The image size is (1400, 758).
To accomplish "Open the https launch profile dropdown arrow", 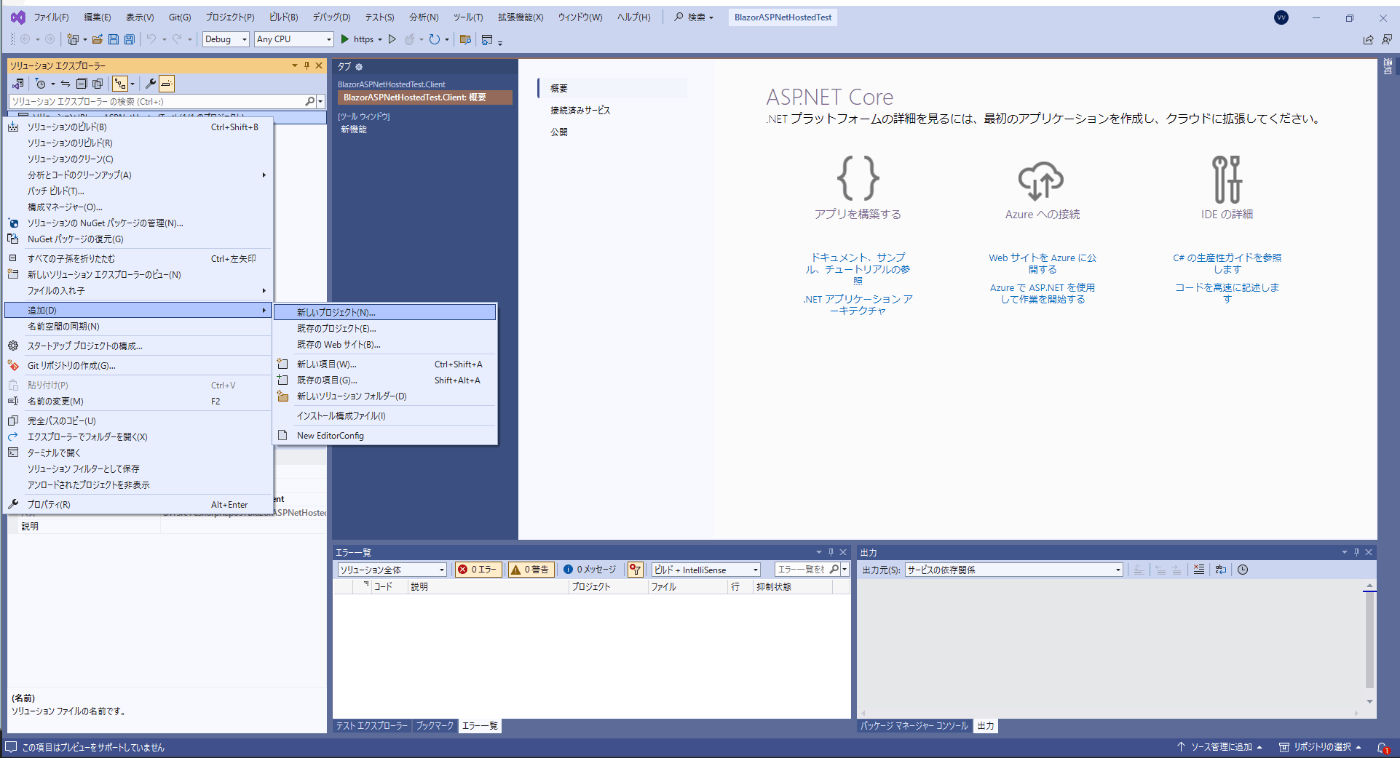I will [380, 40].
